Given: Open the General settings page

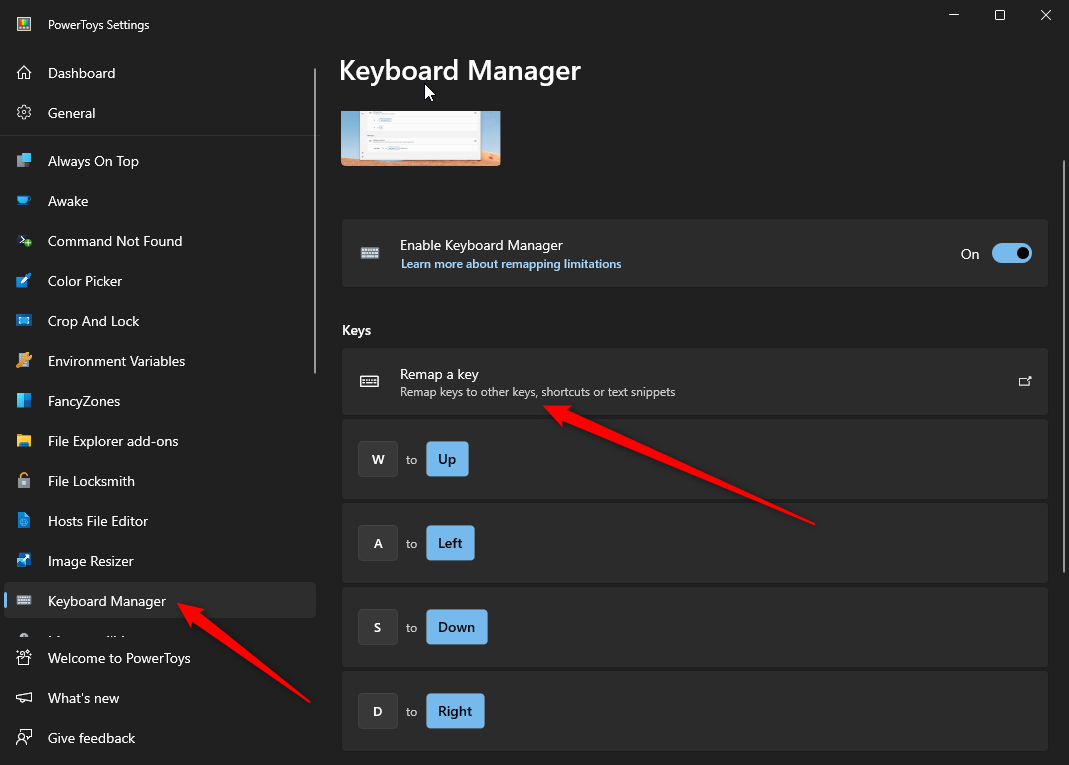Looking at the screenshot, I should (x=71, y=113).
